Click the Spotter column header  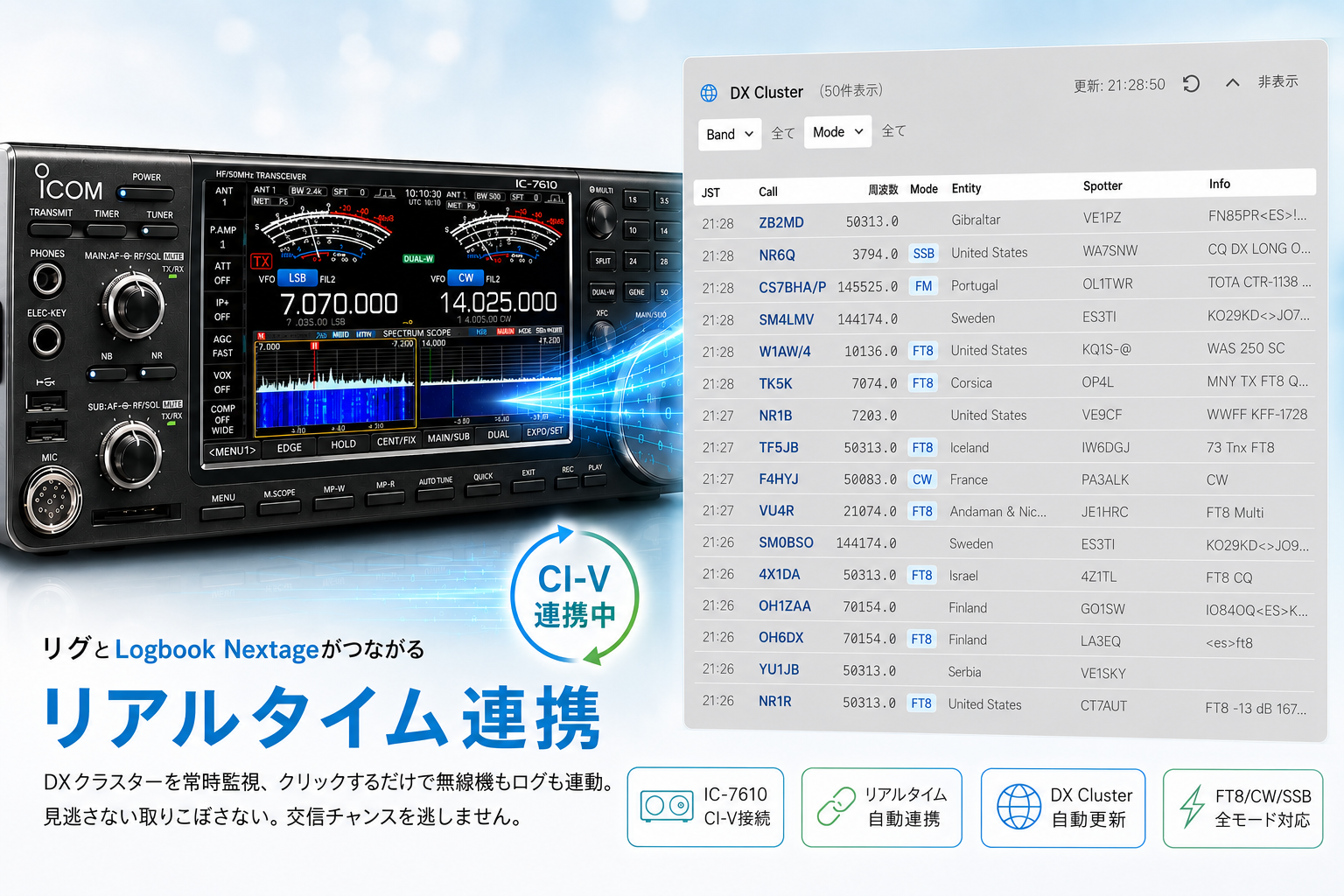pyautogui.click(x=1102, y=185)
